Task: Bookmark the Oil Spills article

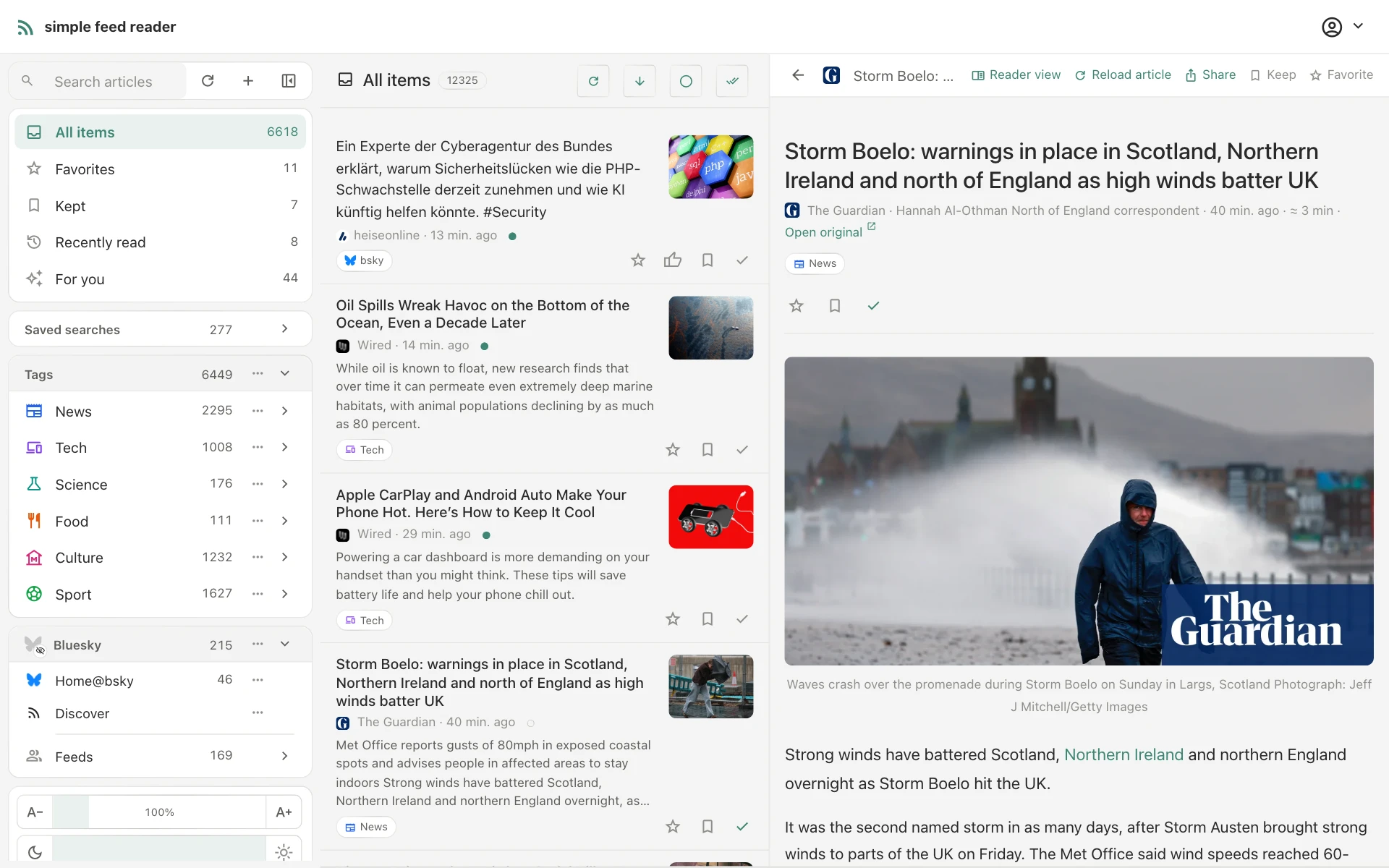Action: 708,450
